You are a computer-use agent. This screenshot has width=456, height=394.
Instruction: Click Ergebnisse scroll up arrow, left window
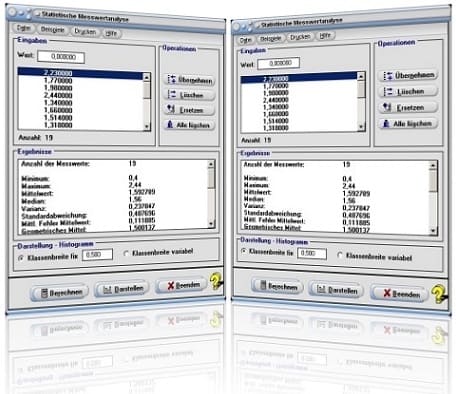point(211,164)
